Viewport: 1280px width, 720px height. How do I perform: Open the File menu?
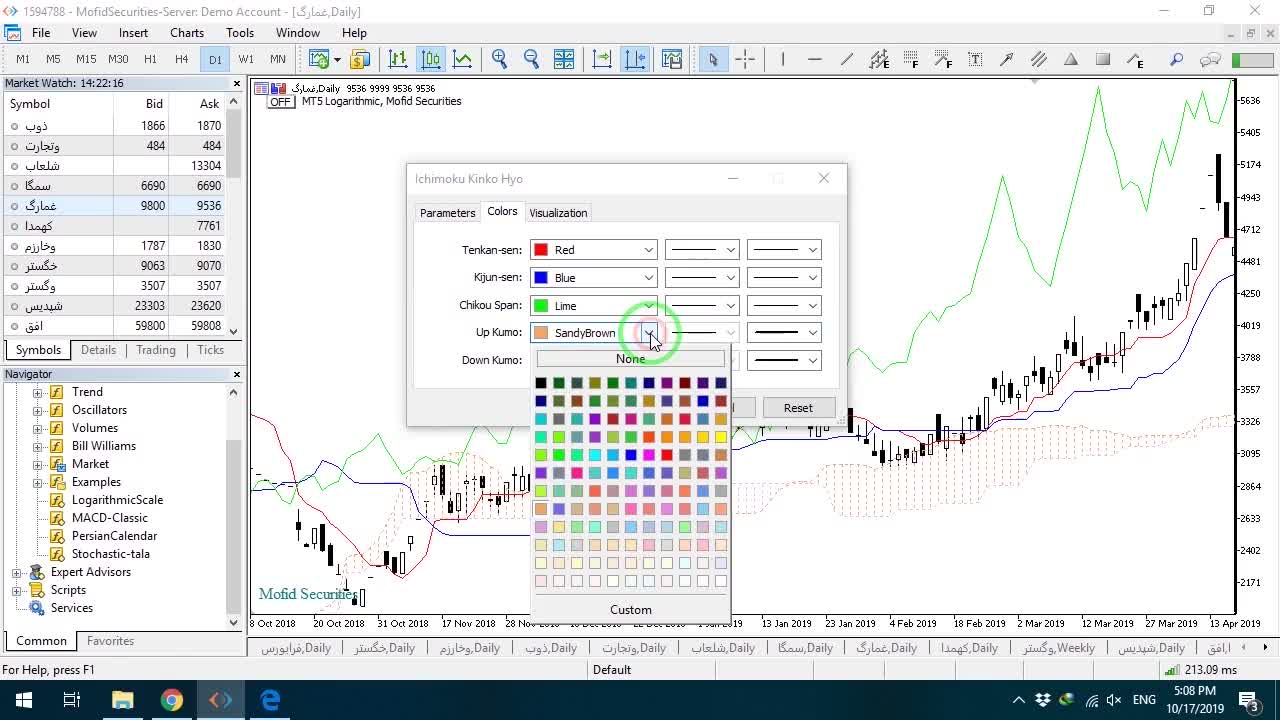click(x=41, y=33)
